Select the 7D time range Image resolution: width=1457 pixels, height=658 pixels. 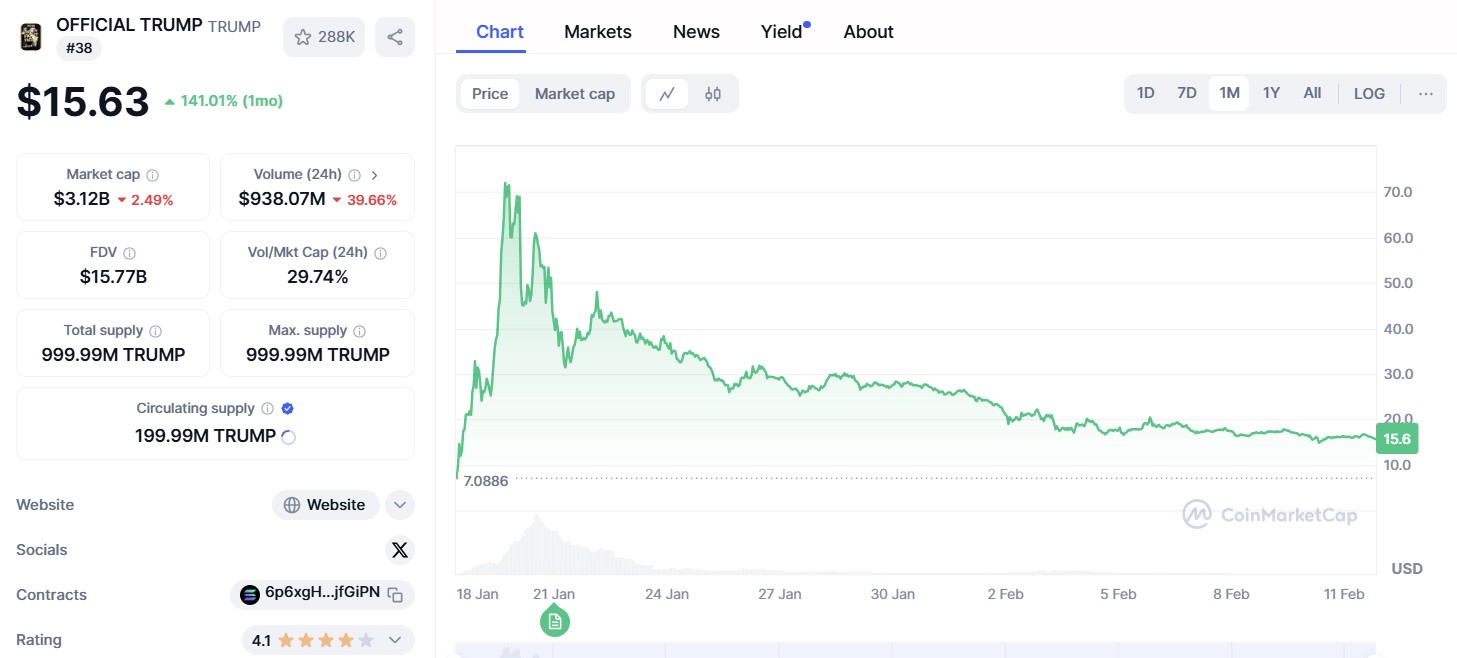(1187, 93)
